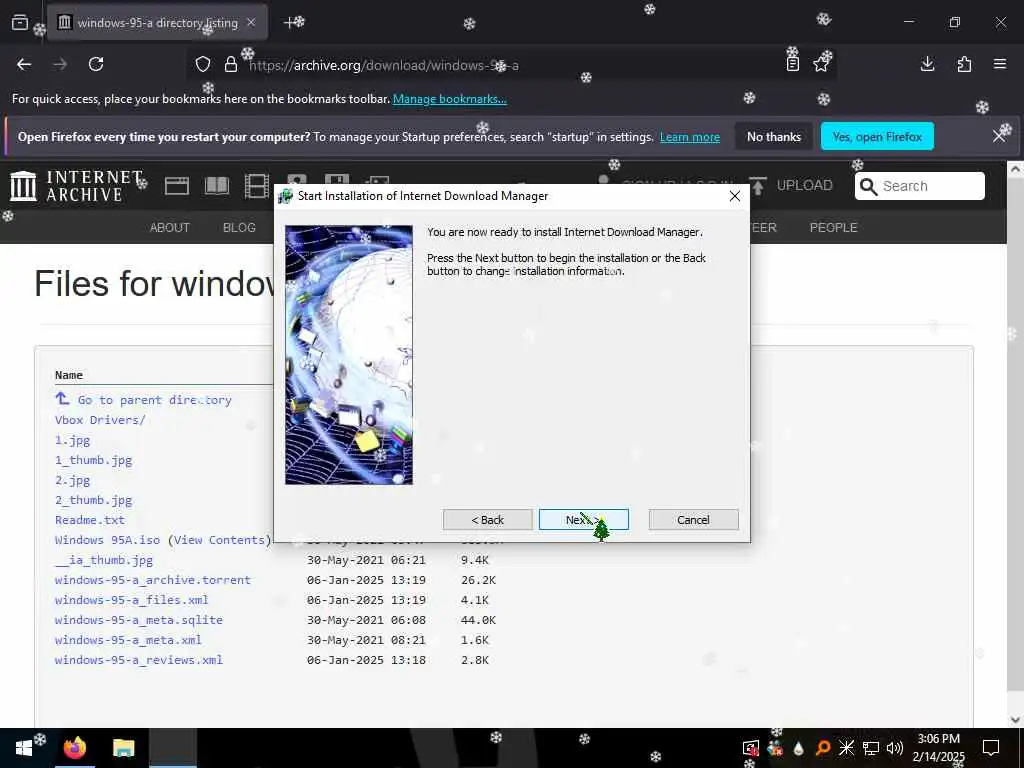The width and height of the screenshot is (1024, 768).
Task: Open the Internet Archive Video film icon
Action: [257, 186]
